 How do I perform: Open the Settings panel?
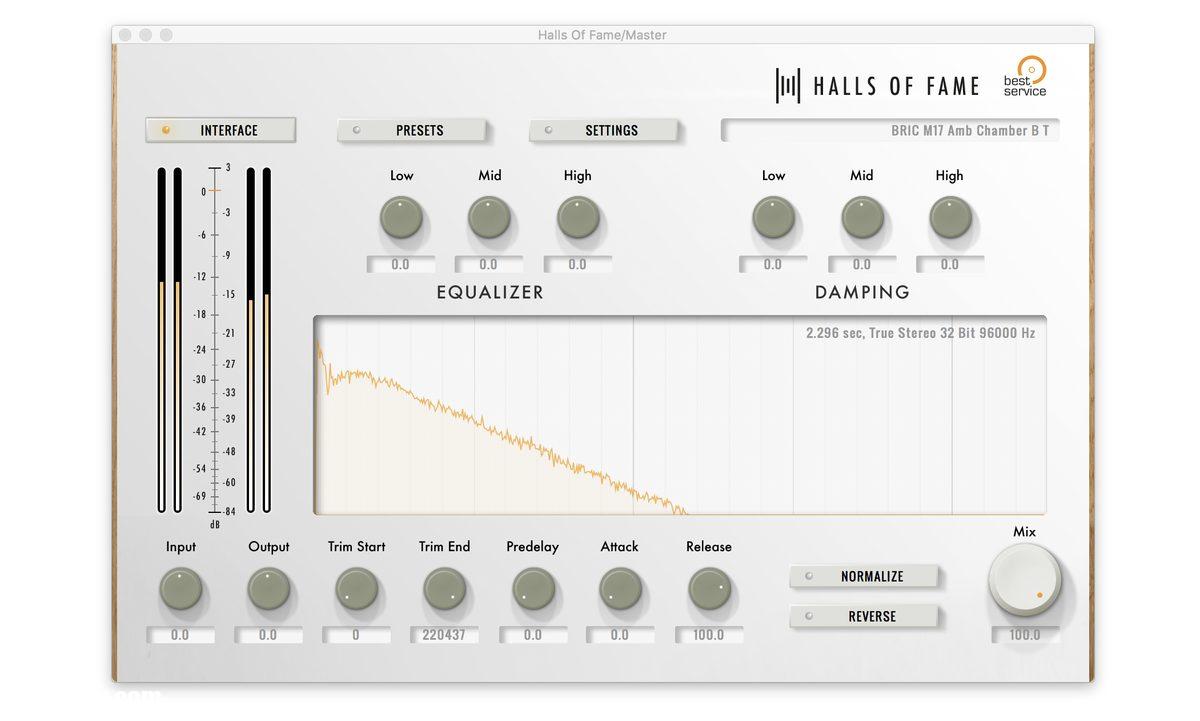coord(603,131)
